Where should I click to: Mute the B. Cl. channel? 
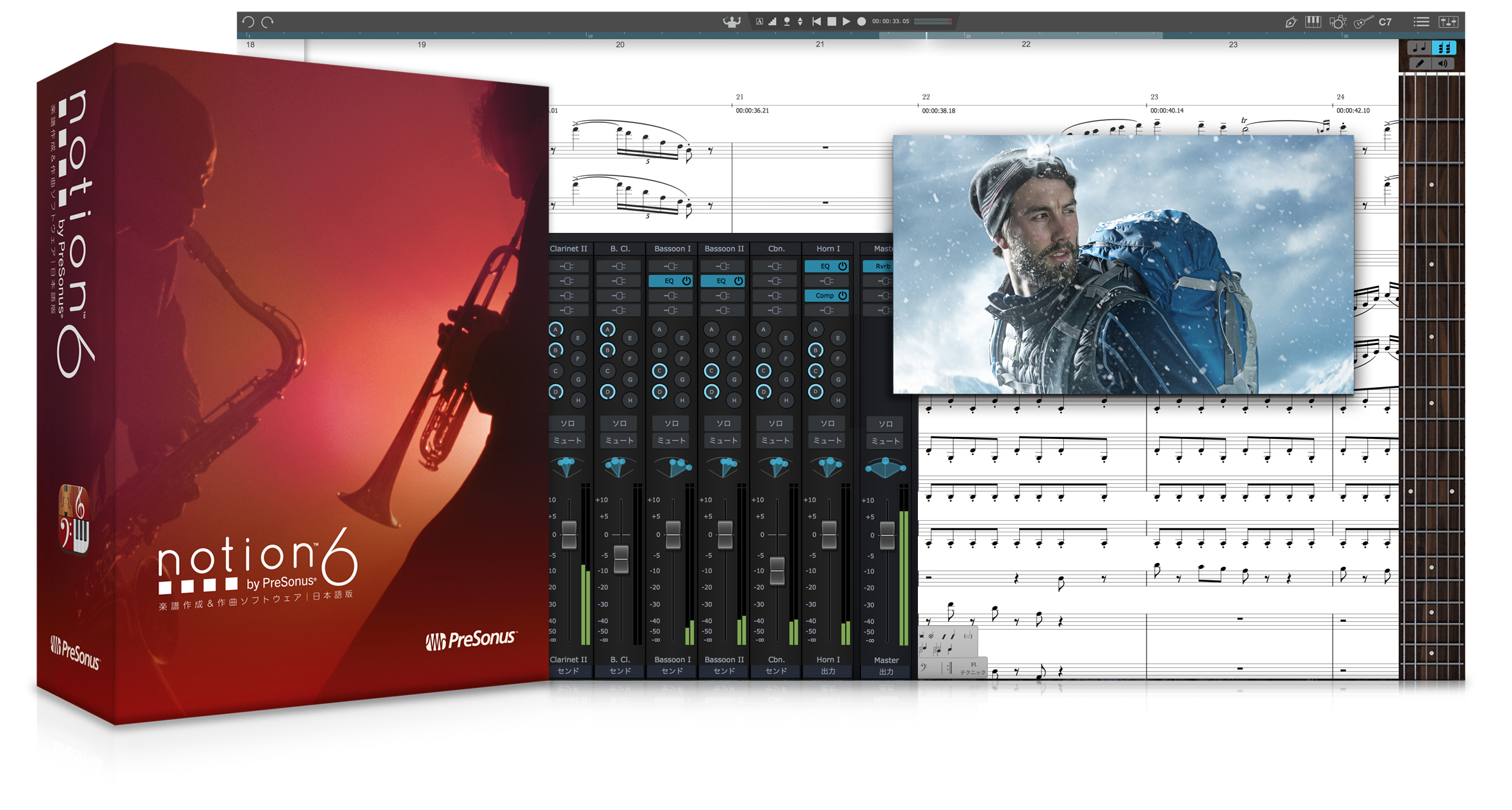pos(620,441)
